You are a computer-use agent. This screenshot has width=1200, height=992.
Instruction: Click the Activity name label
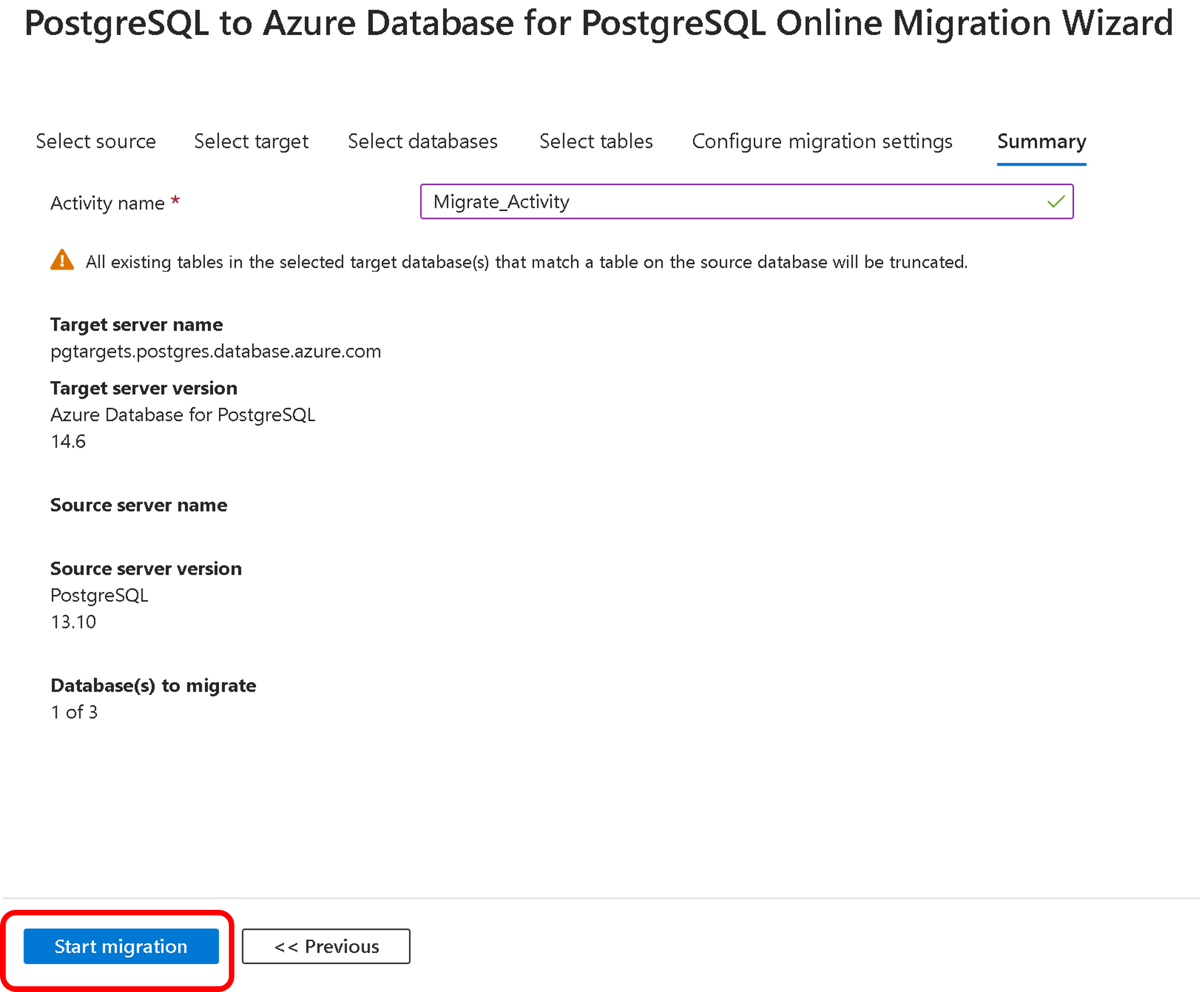[x=107, y=202]
